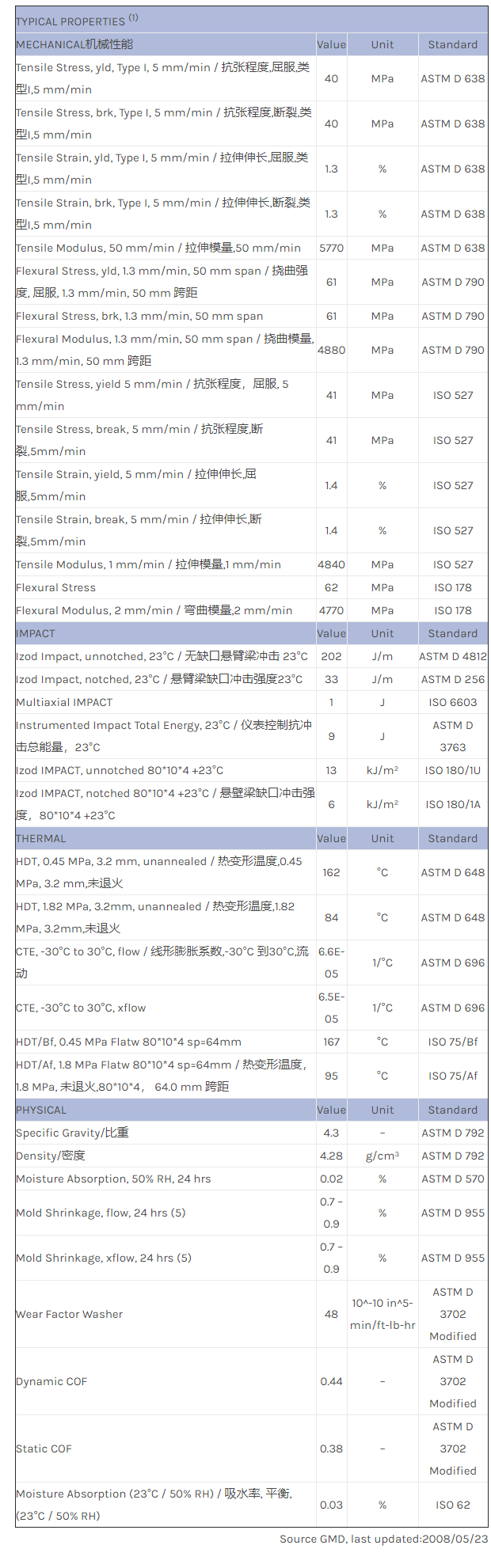Click the Dynamic COF value 0.44
The width and height of the screenshot is (491, 1568).
[x=331, y=1381]
